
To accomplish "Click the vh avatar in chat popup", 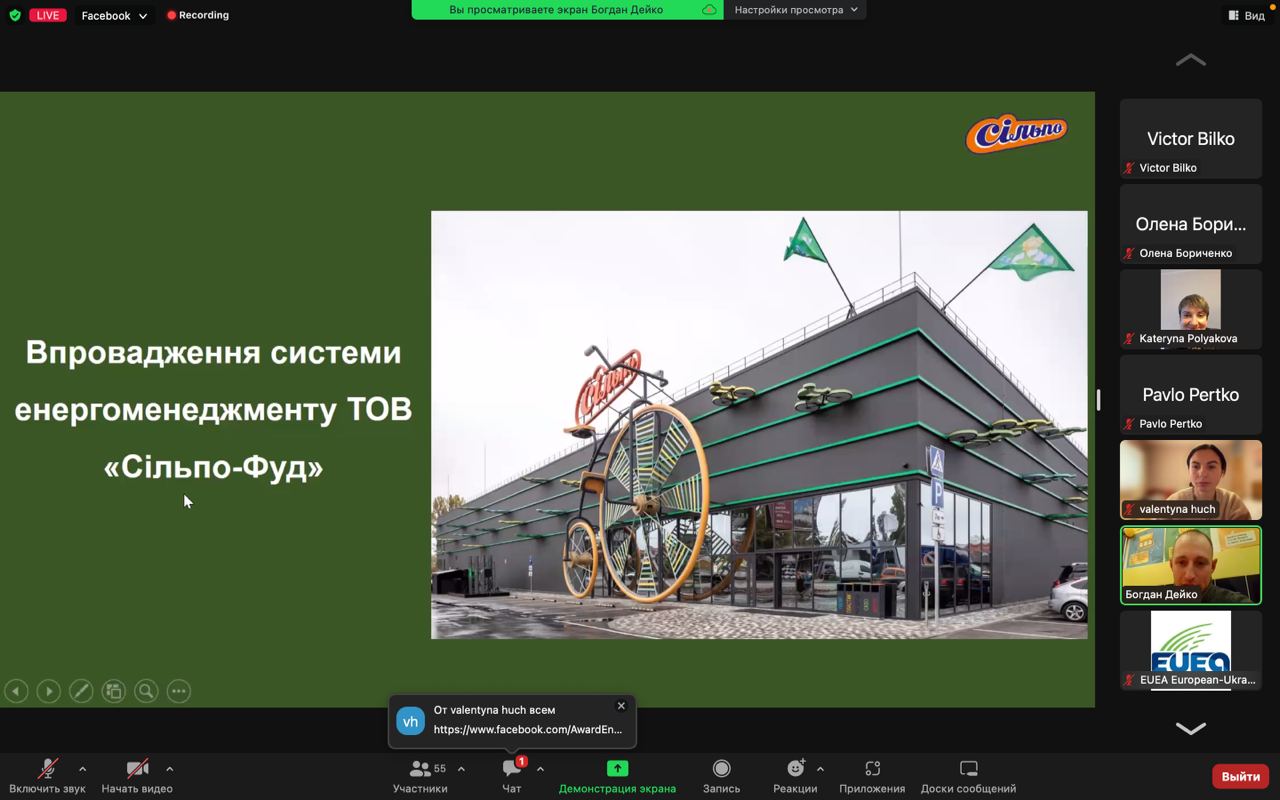I will coord(410,721).
